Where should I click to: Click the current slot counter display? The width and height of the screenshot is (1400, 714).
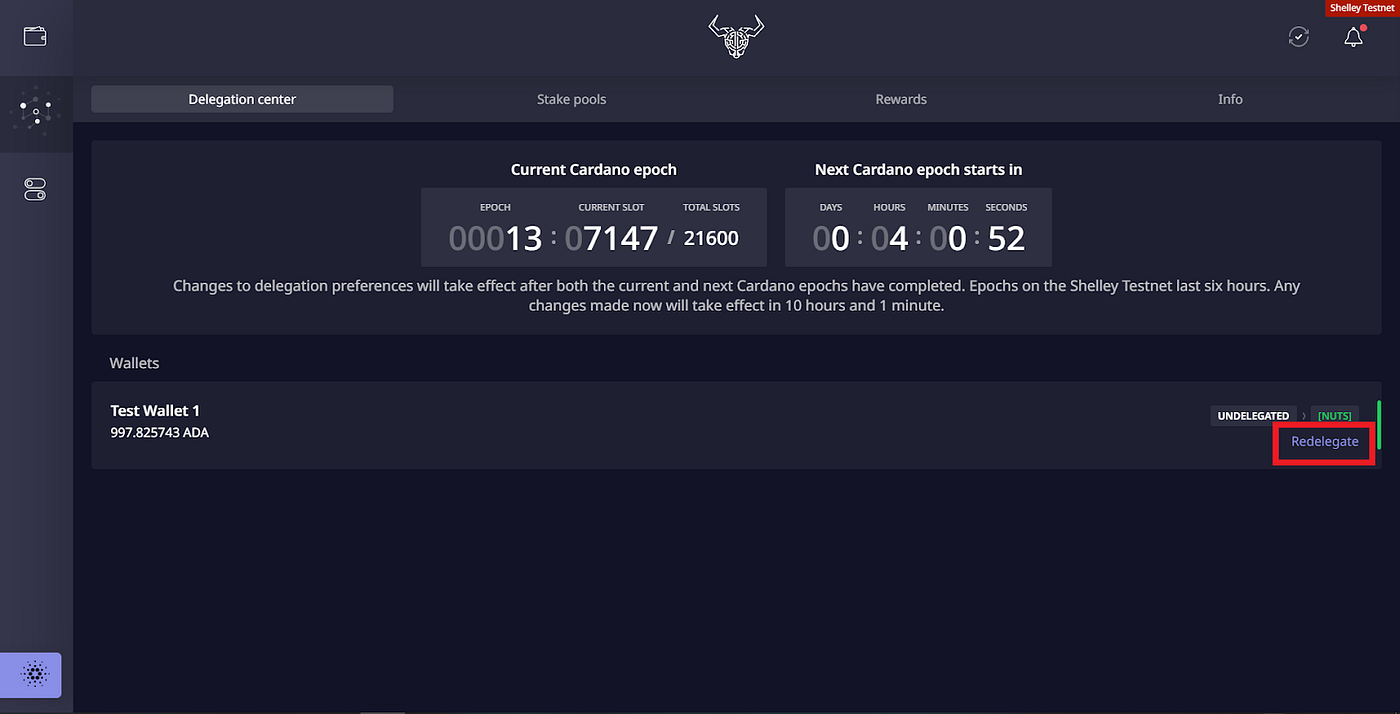click(611, 238)
